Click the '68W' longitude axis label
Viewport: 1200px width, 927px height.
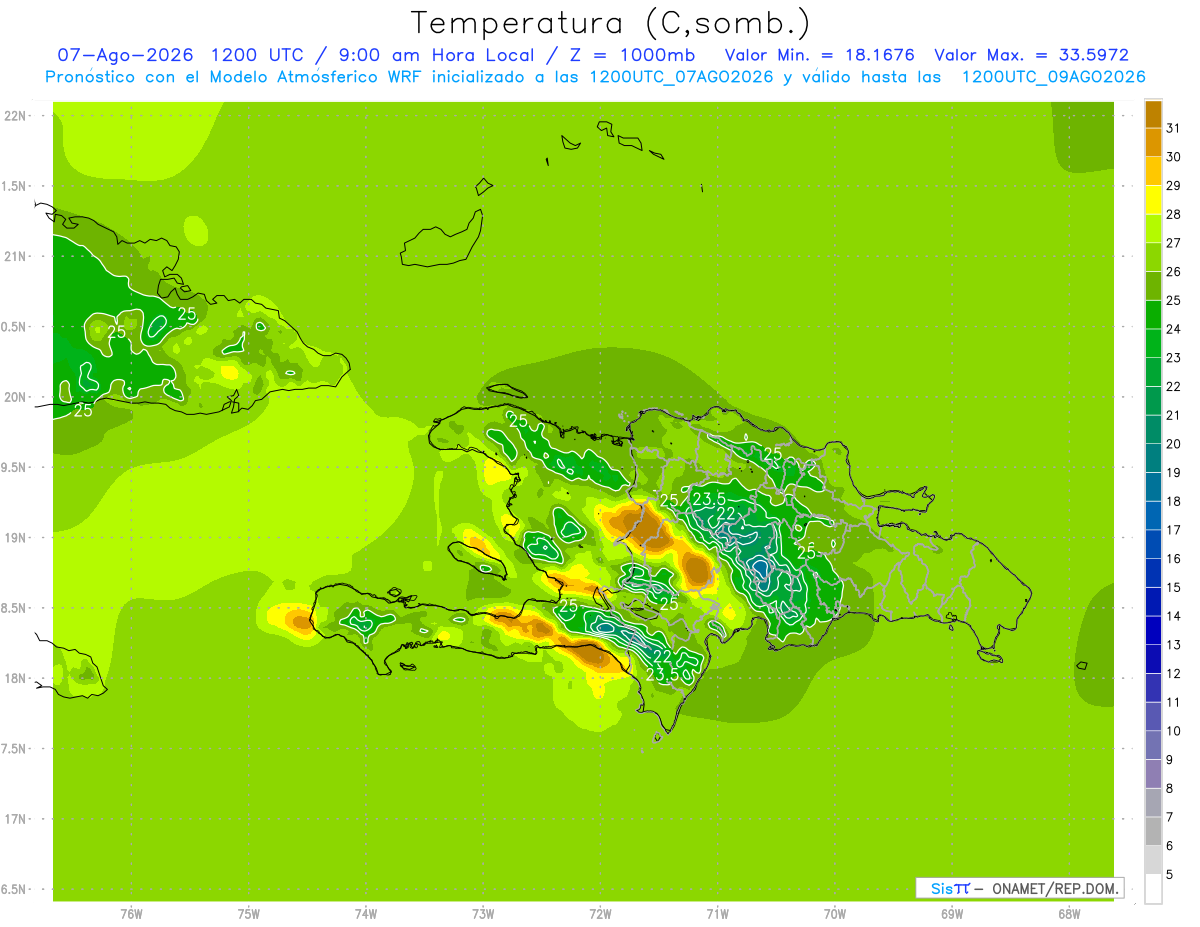[1069, 914]
